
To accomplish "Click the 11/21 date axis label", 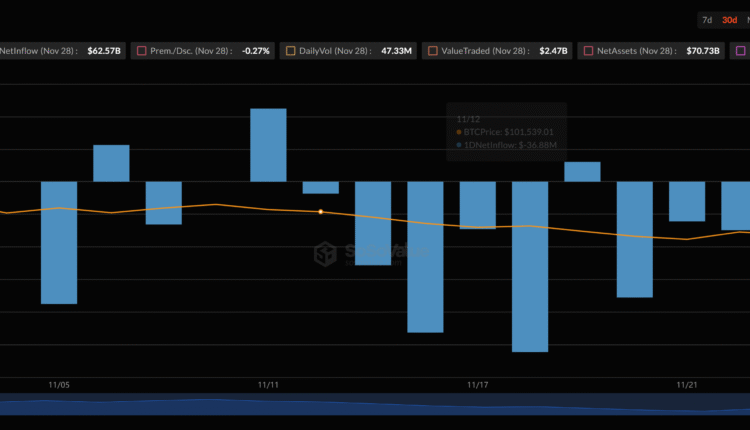I will point(686,385).
